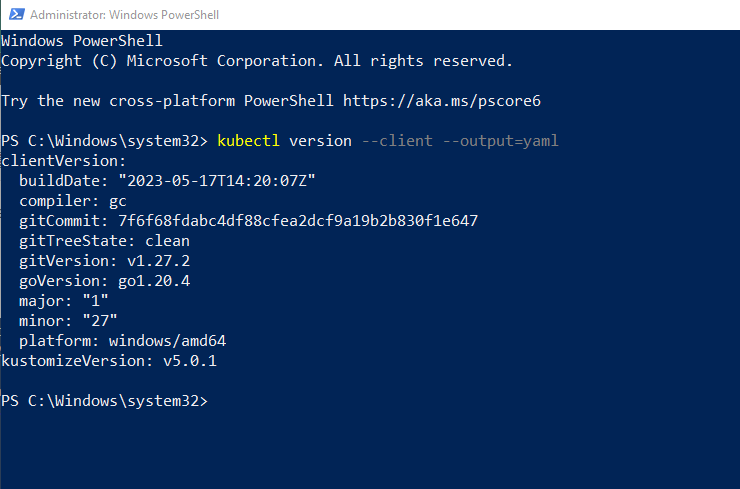Click the kubectl command word
The width and height of the screenshot is (740, 489).
(x=248, y=141)
